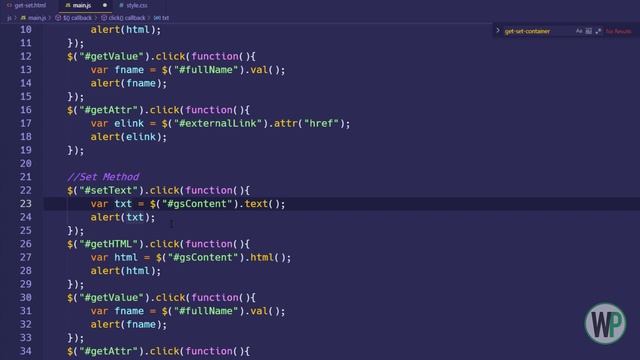This screenshot has width=640, height=360.
Task: Click alert(html); on line 10
Action: pos(126,29)
